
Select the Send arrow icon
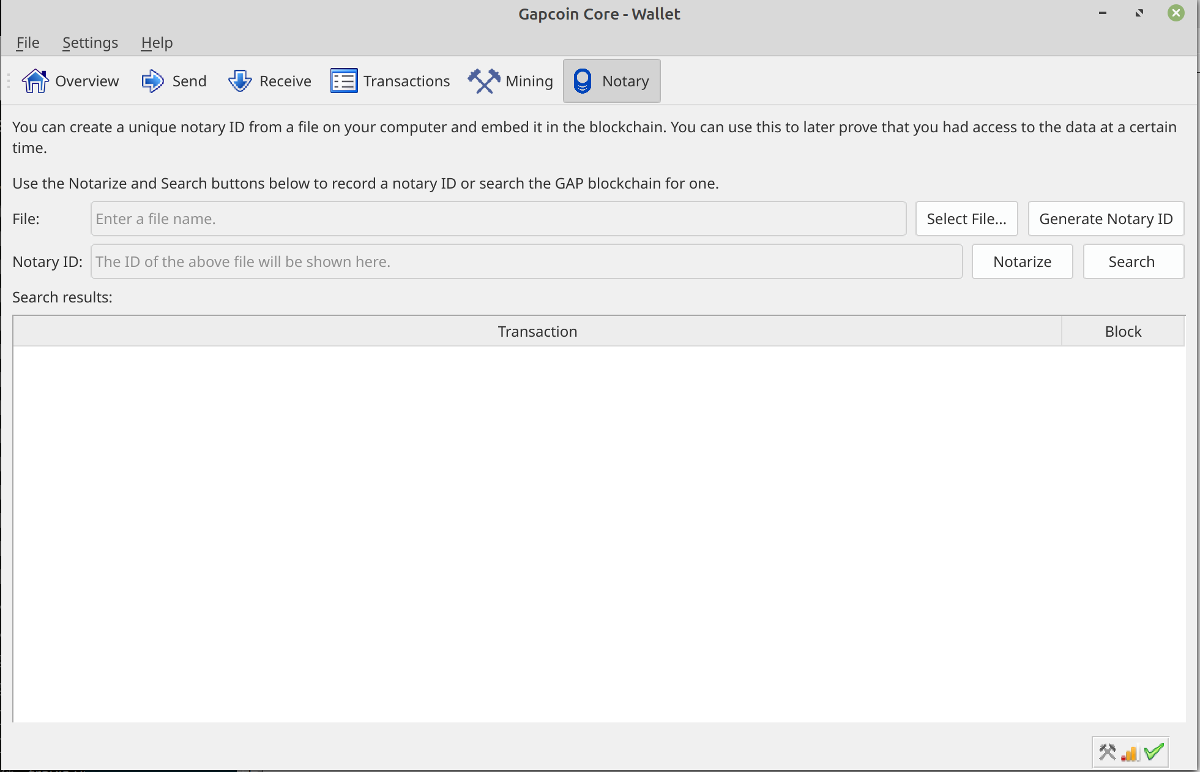(153, 81)
